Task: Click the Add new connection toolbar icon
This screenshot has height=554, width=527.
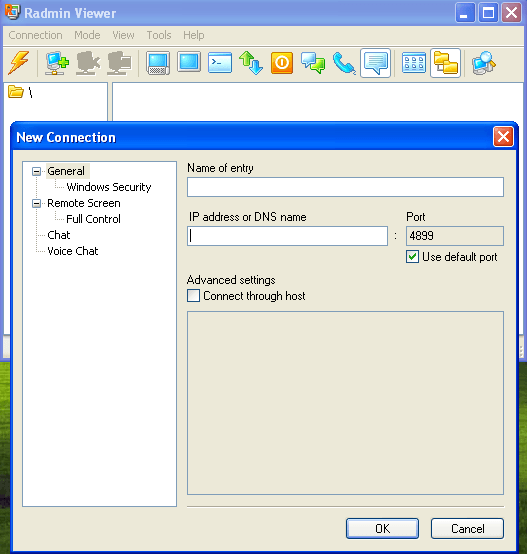Action: tap(57, 63)
